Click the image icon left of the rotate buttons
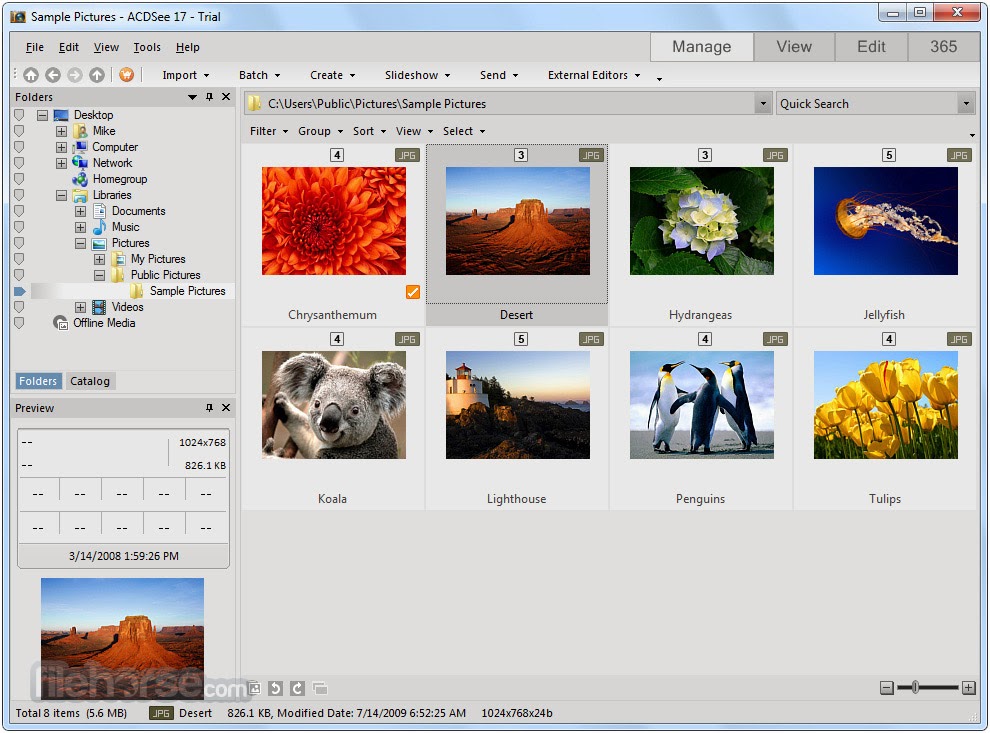The height and width of the screenshot is (733, 990). coord(254,688)
